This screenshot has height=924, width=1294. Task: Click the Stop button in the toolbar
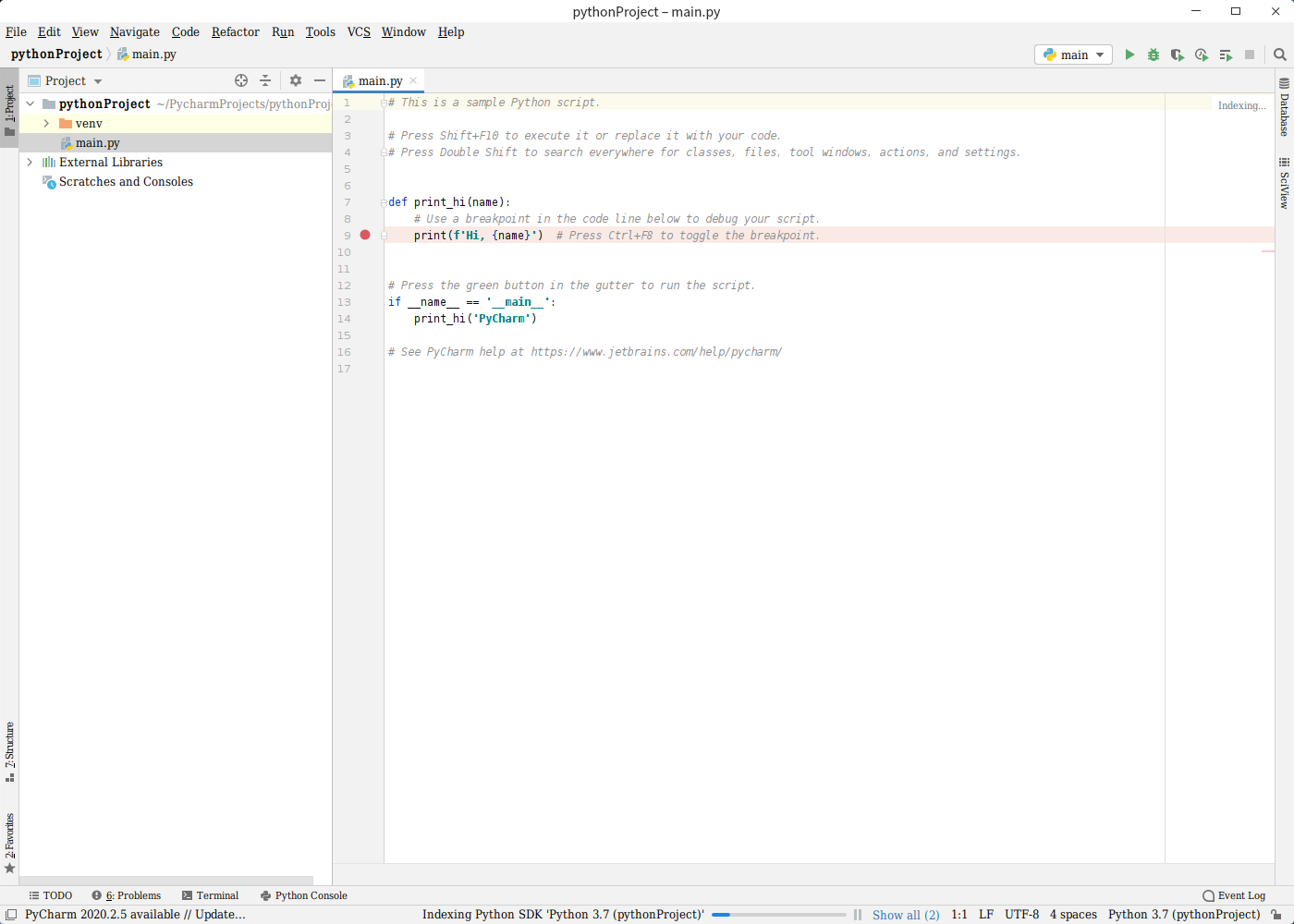(x=1250, y=55)
